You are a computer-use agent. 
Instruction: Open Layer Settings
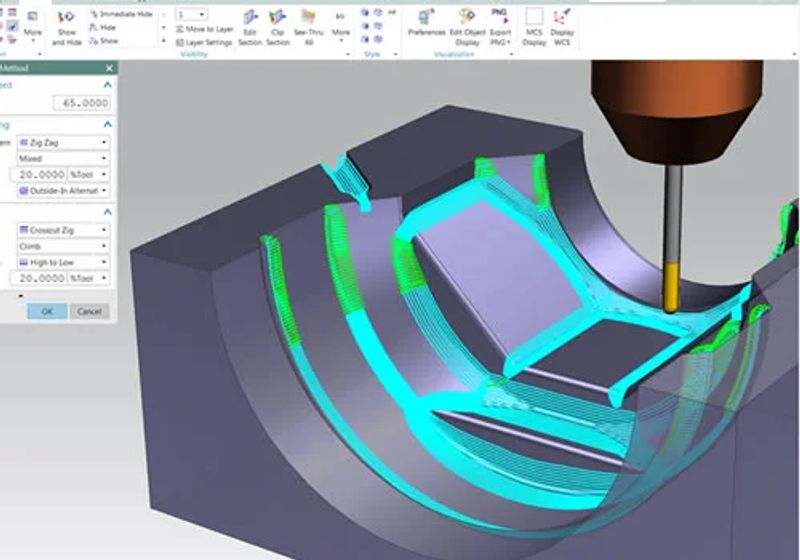click(x=204, y=42)
